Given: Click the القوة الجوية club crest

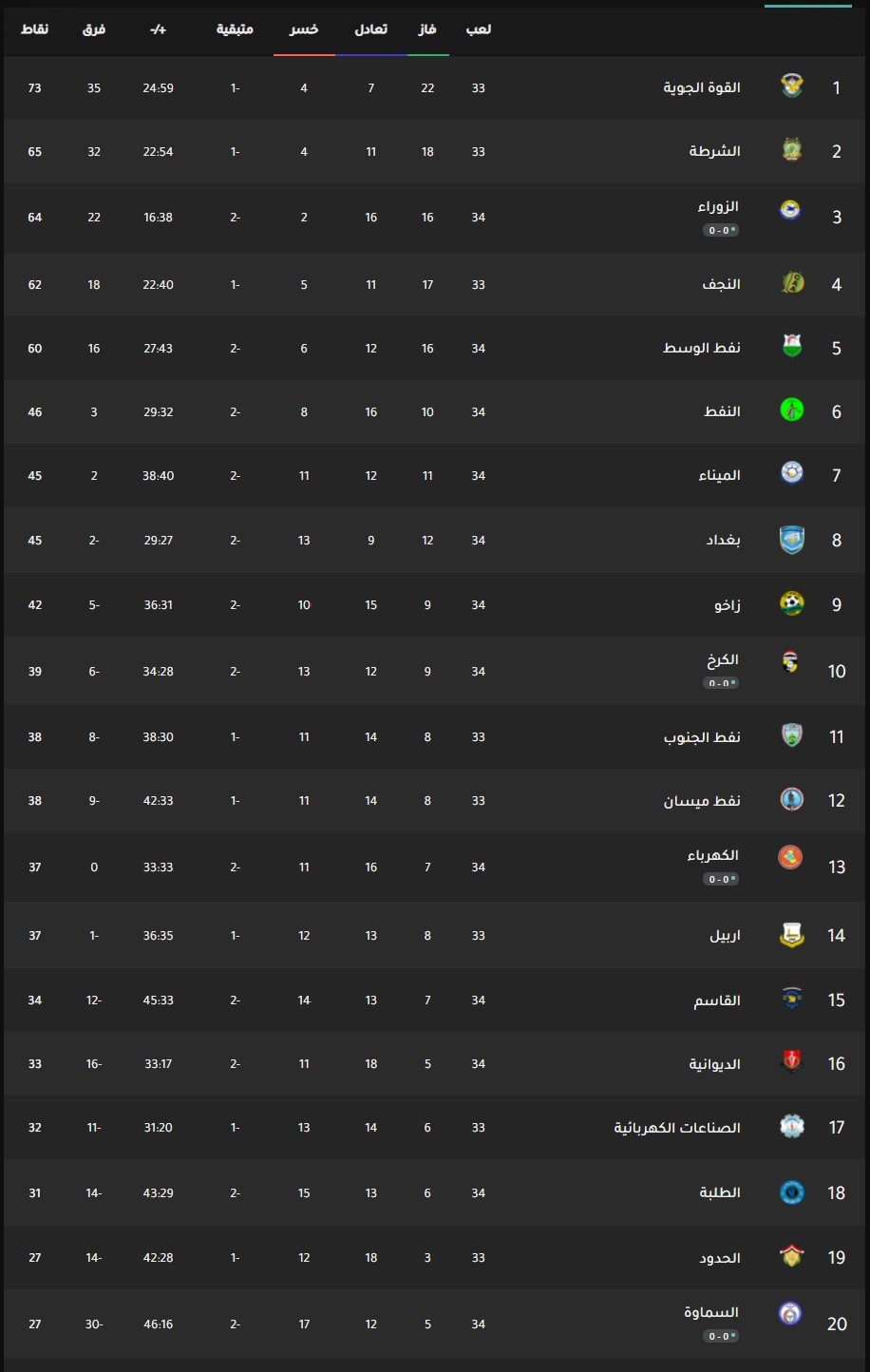Looking at the screenshot, I should [791, 86].
